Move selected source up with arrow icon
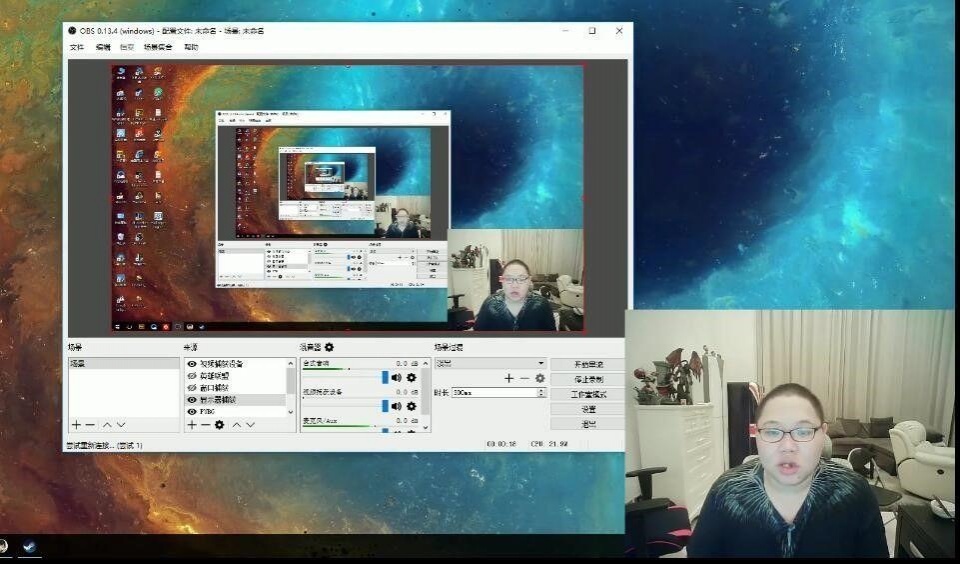 click(238, 425)
